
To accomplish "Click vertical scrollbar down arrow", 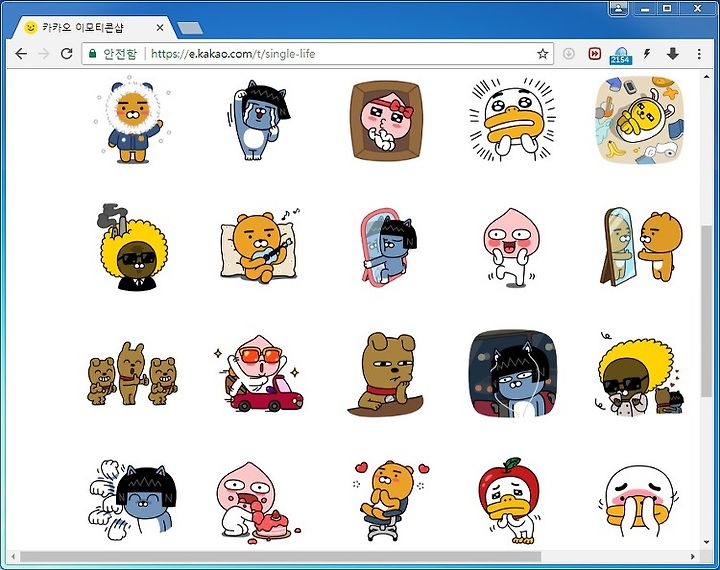I will click(707, 542).
